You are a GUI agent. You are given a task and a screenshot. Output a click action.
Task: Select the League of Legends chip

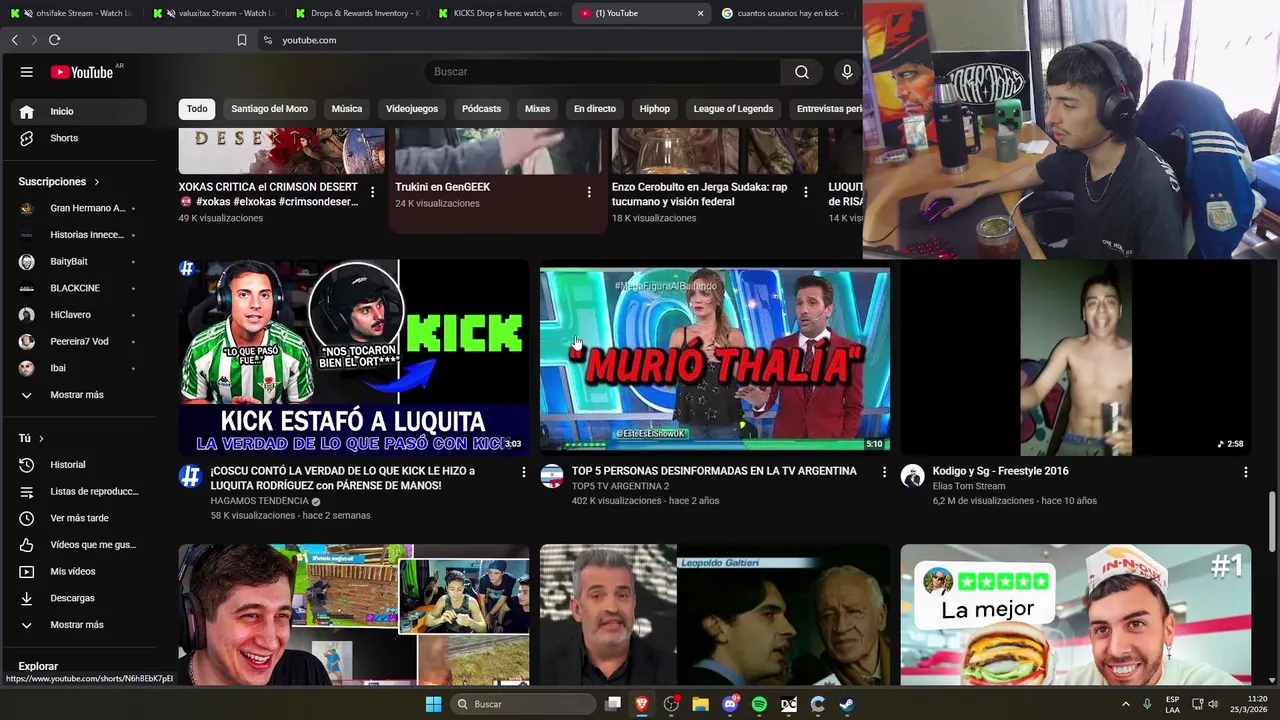(733, 109)
